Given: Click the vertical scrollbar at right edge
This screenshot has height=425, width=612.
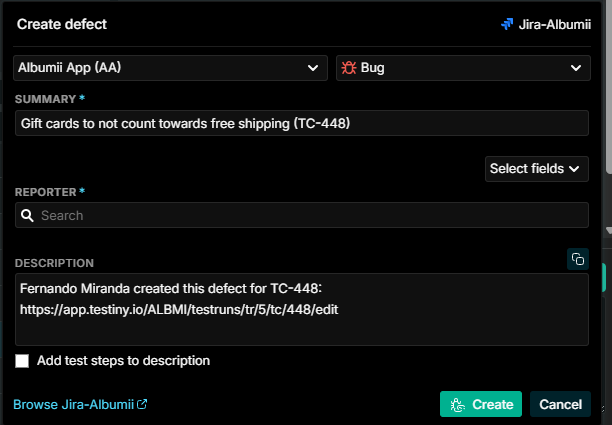Looking at the screenshot, I should tap(608, 86).
